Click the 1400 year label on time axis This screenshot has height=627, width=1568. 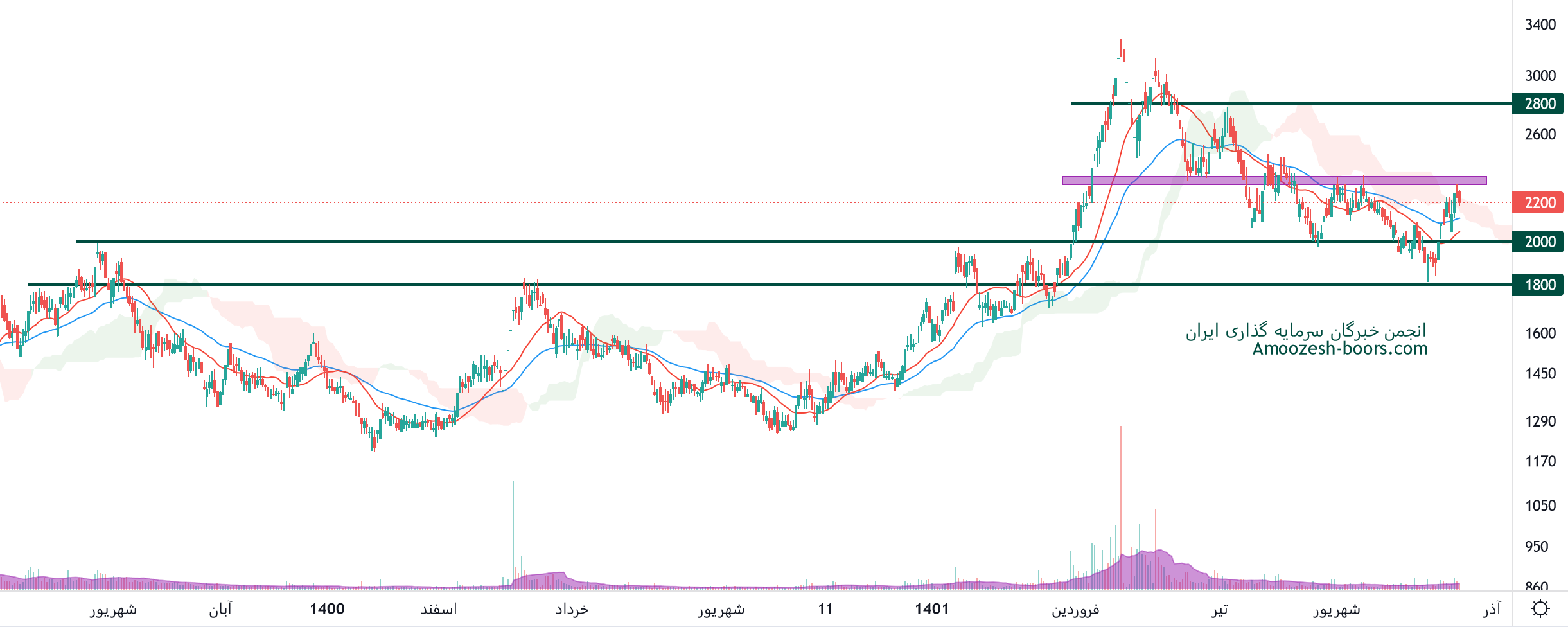click(x=327, y=609)
